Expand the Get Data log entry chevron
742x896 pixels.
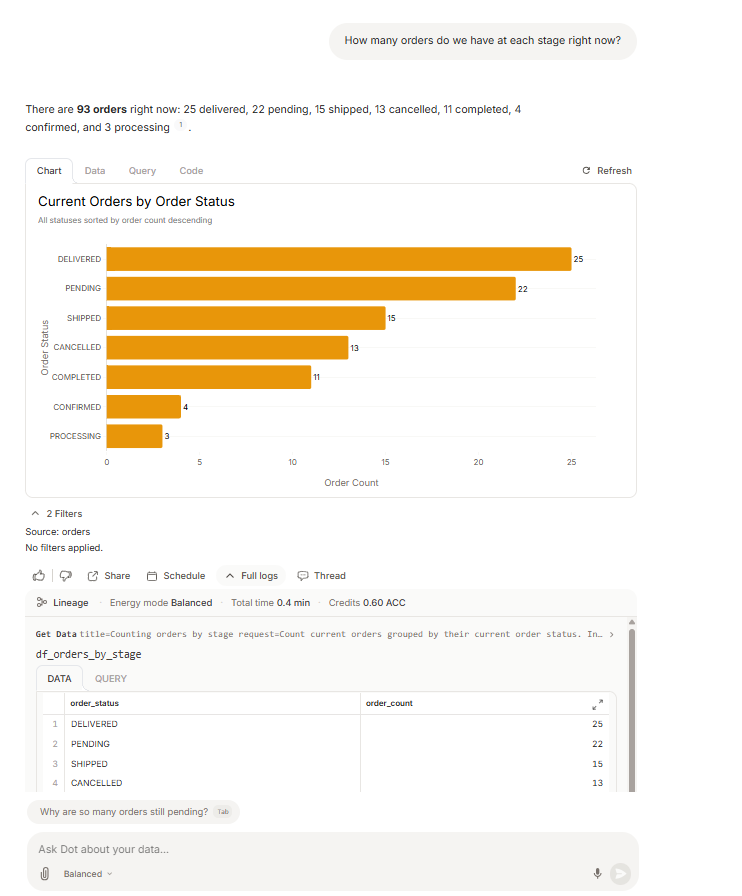pyautogui.click(x=611, y=634)
